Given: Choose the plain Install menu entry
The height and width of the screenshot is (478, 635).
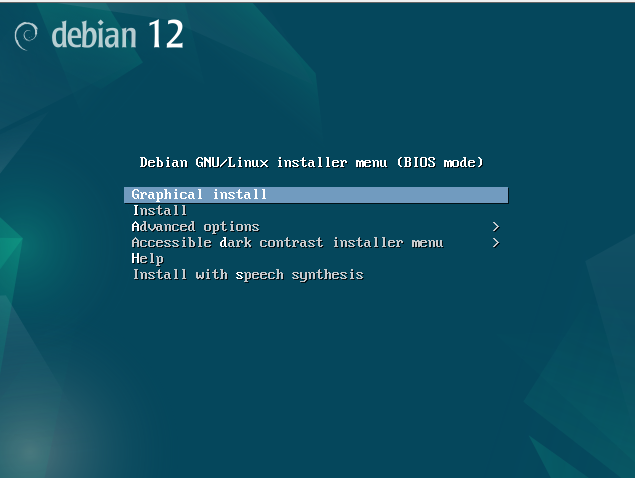Looking at the screenshot, I should click(x=160, y=211).
